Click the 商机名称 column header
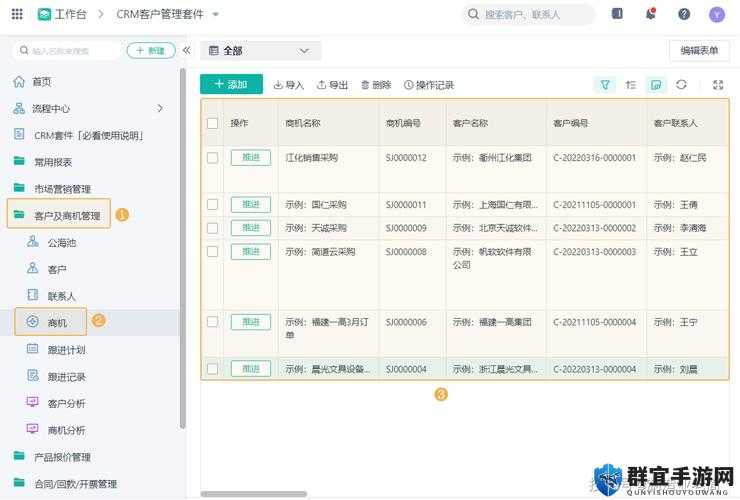 pyautogui.click(x=303, y=123)
